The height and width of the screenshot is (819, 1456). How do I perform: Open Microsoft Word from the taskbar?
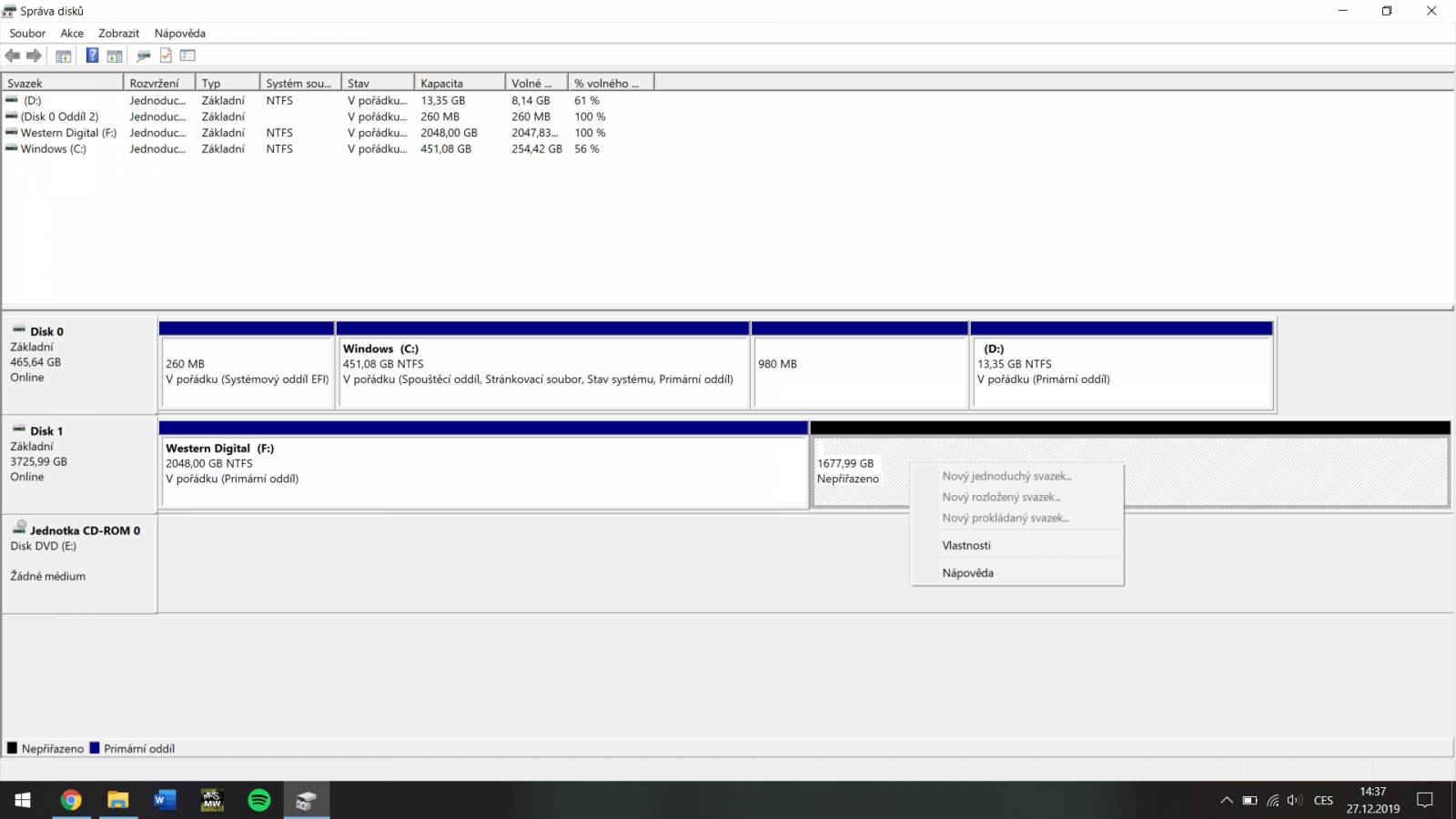165,800
